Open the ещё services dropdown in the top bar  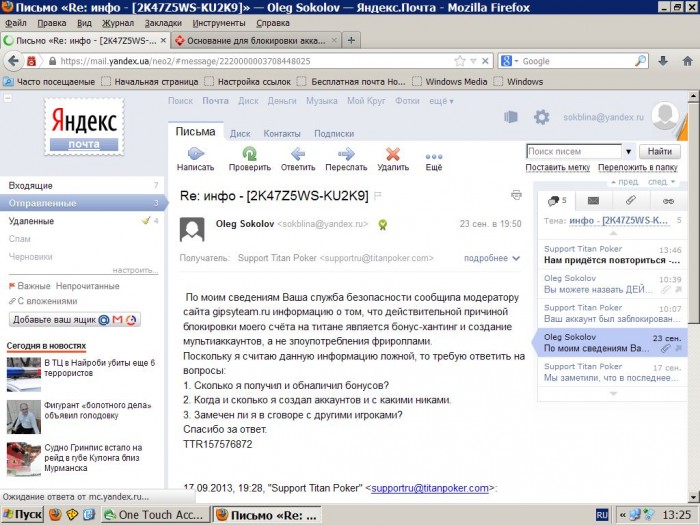point(442,101)
